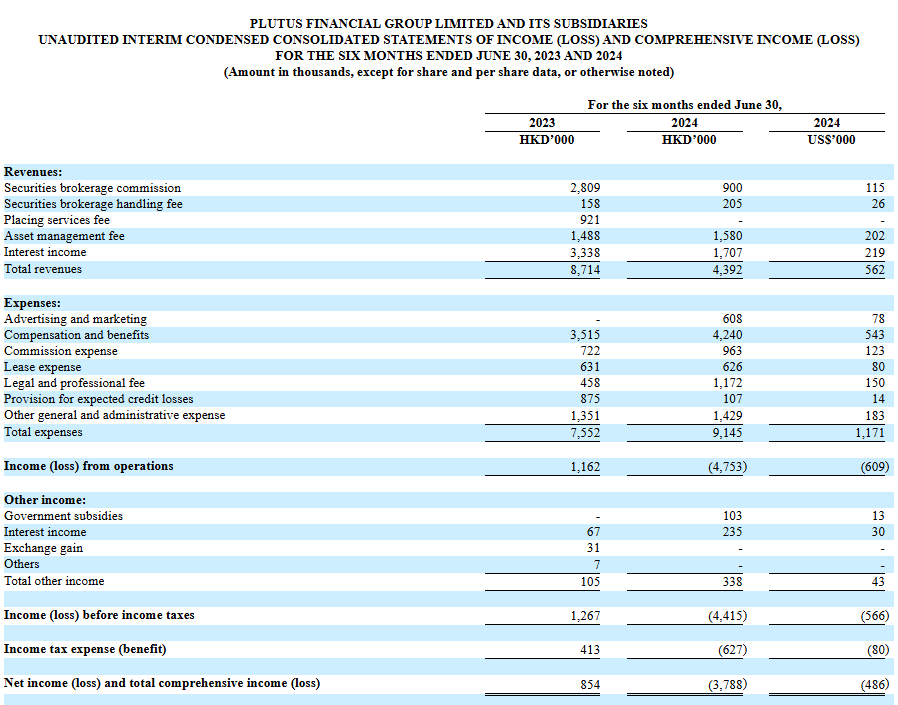Select the 'Lease expense' row label
The height and width of the screenshot is (705, 898).
[x=42, y=367]
